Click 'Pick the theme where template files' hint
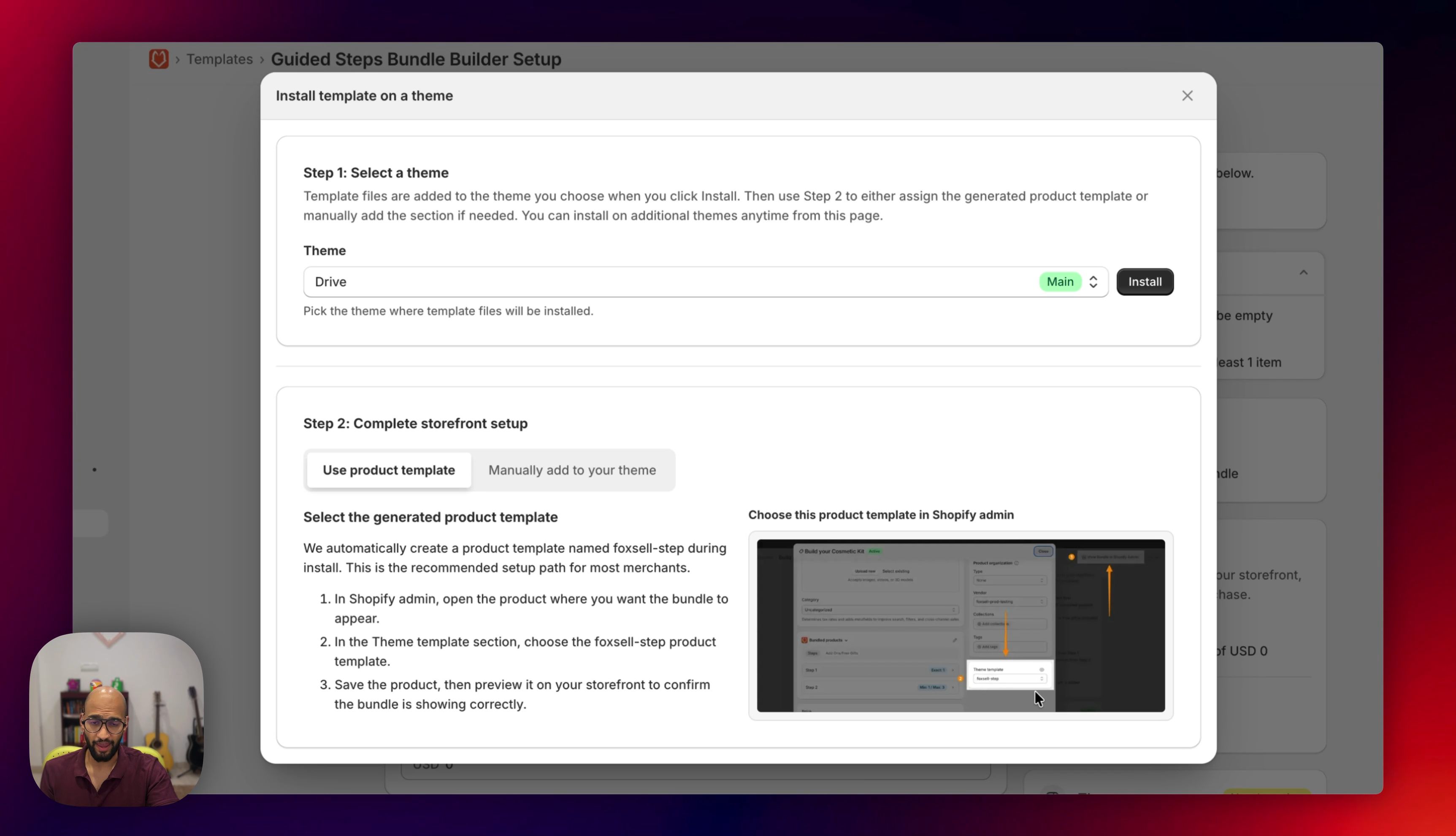1456x836 pixels. 448,311
